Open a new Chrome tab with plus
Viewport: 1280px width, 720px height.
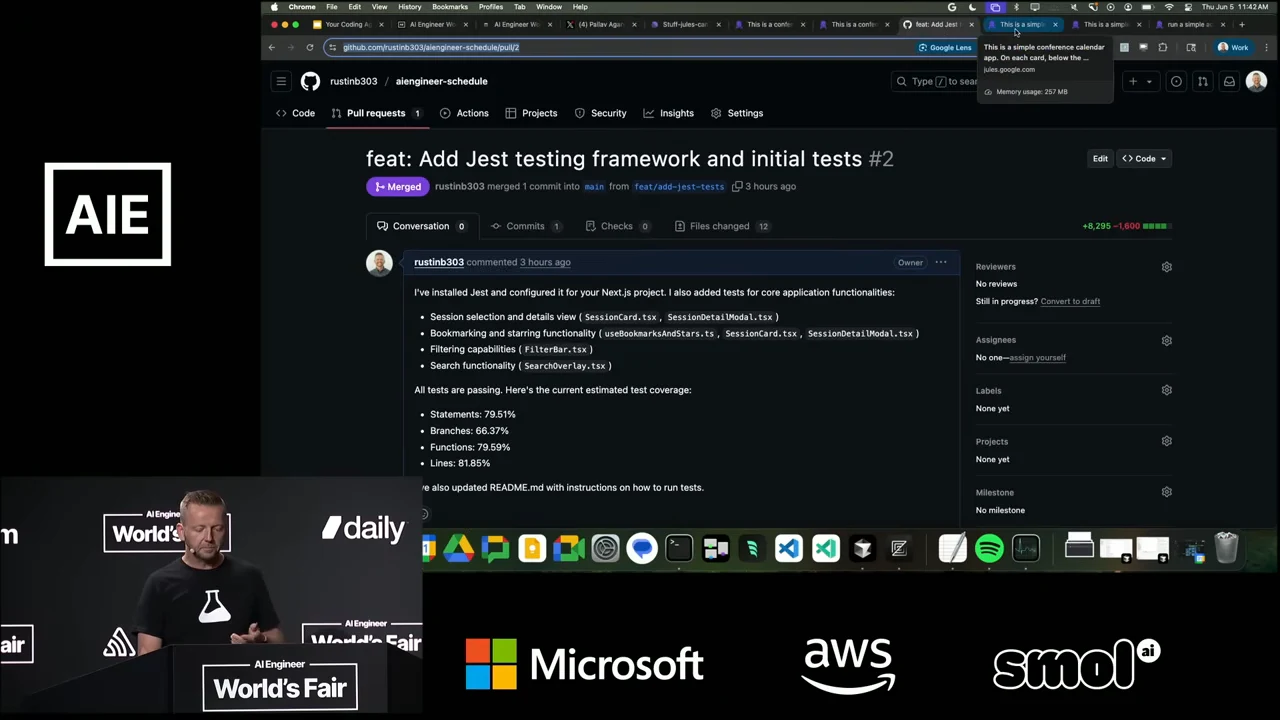coord(1242,24)
